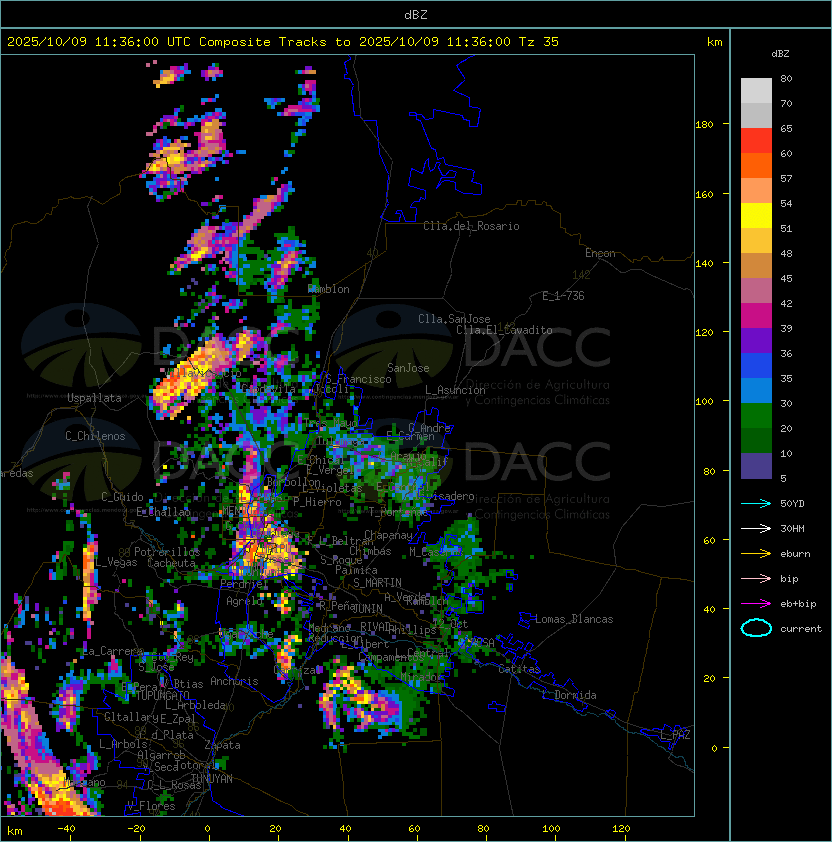832x842 pixels.
Task: Click the cyan ellipse 'current' icon
Action: pos(756,628)
